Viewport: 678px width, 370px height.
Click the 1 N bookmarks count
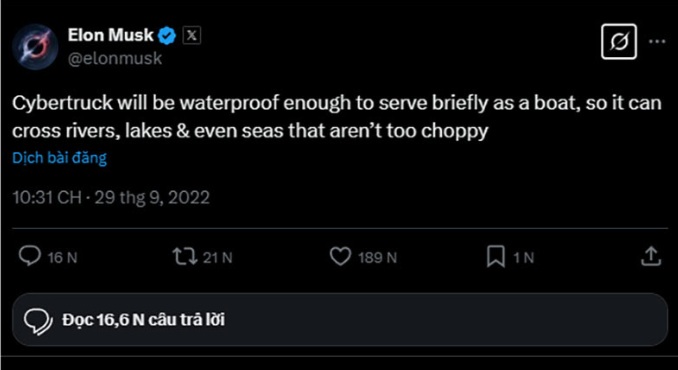click(524, 258)
